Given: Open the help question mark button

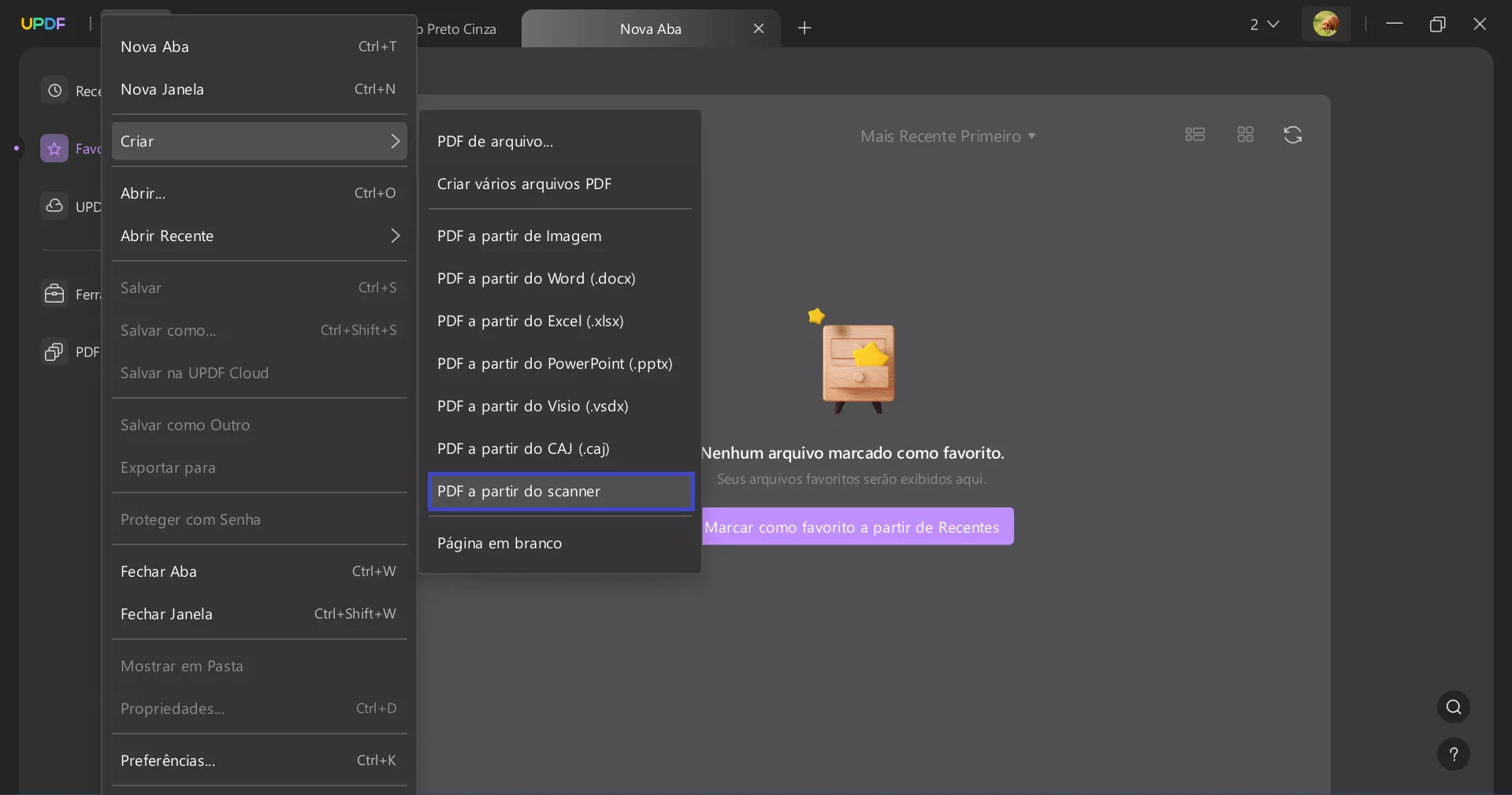Looking at the screenshot, I should 1454,754.
